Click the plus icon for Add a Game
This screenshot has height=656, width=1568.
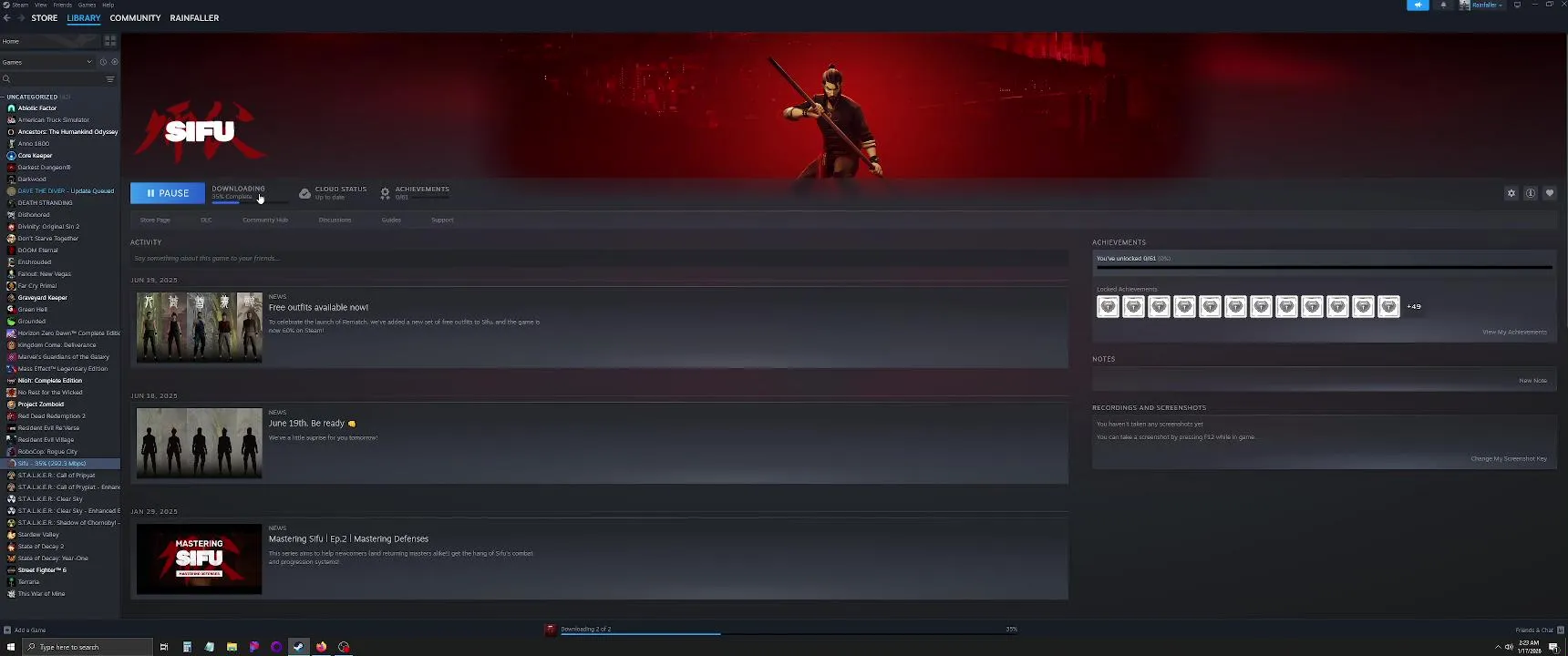(x=7, y=630)
